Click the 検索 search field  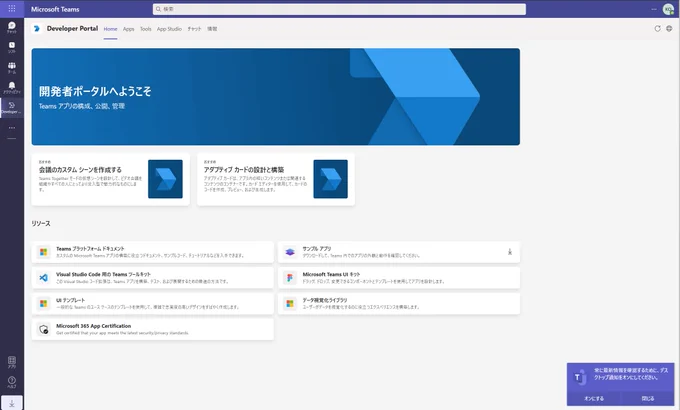pyautogui.click(x=339, y=9)
